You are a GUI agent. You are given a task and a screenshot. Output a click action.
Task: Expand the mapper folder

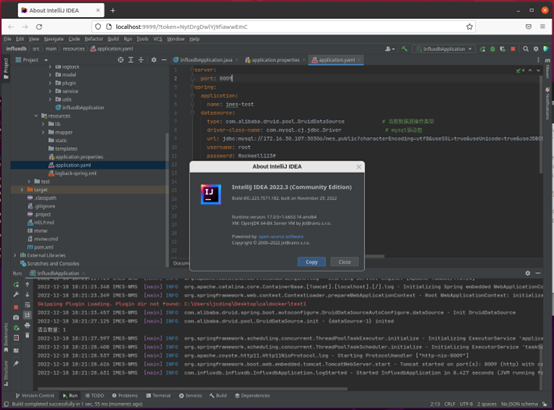43,132
